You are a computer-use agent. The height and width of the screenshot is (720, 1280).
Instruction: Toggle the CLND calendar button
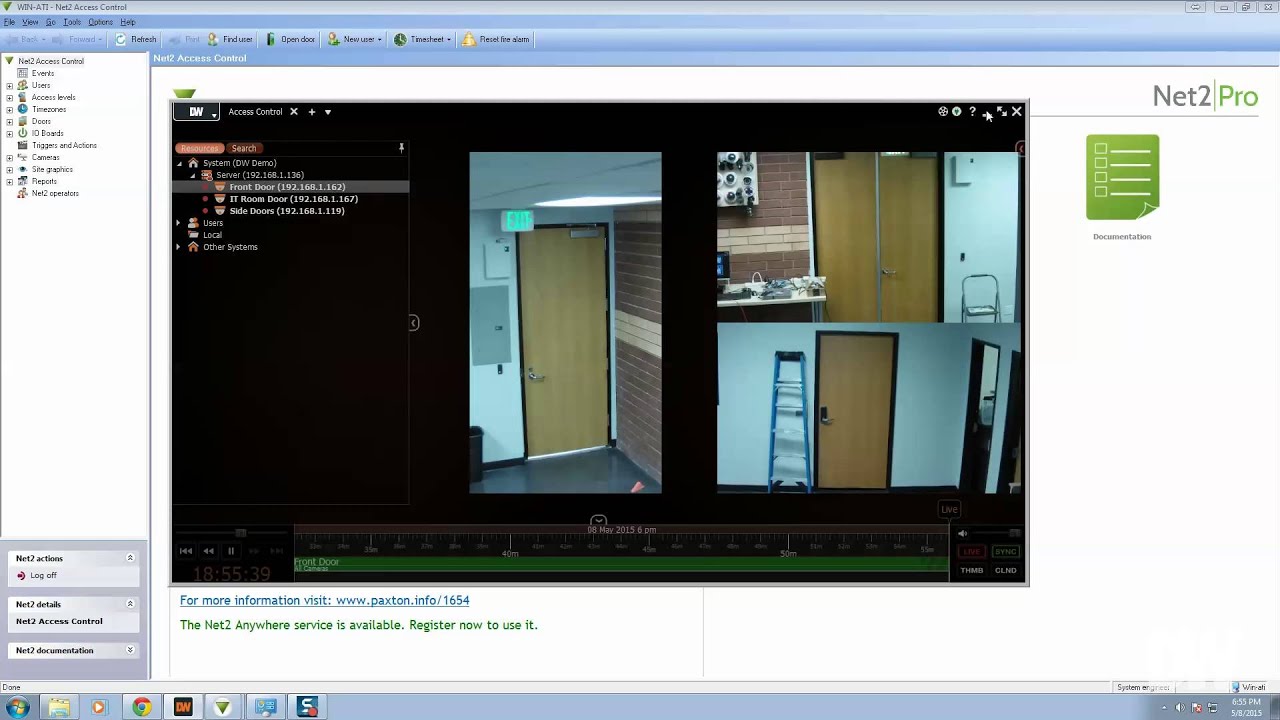click(1005, 570)
